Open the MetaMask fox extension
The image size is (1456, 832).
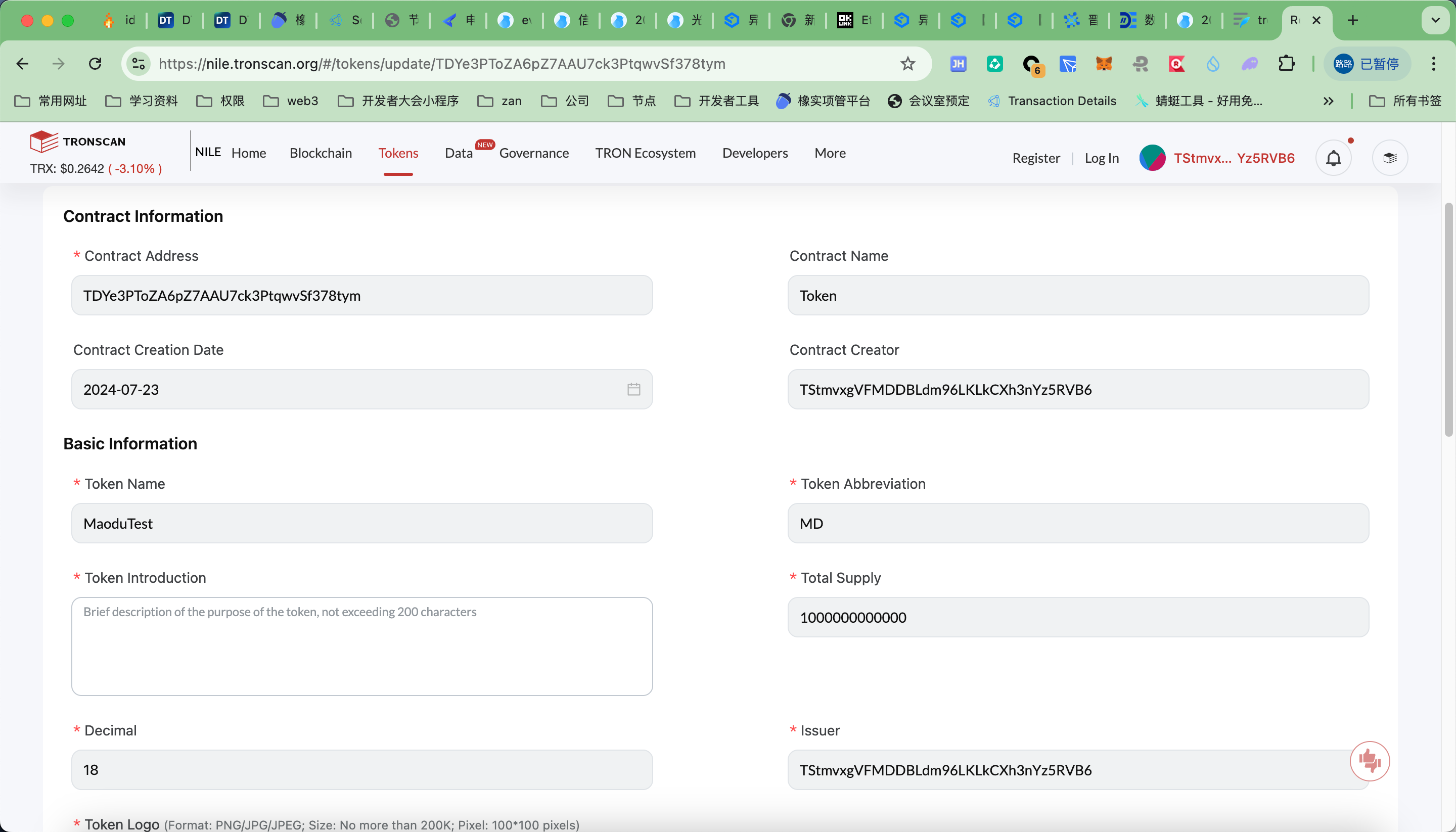(1104, 63)
